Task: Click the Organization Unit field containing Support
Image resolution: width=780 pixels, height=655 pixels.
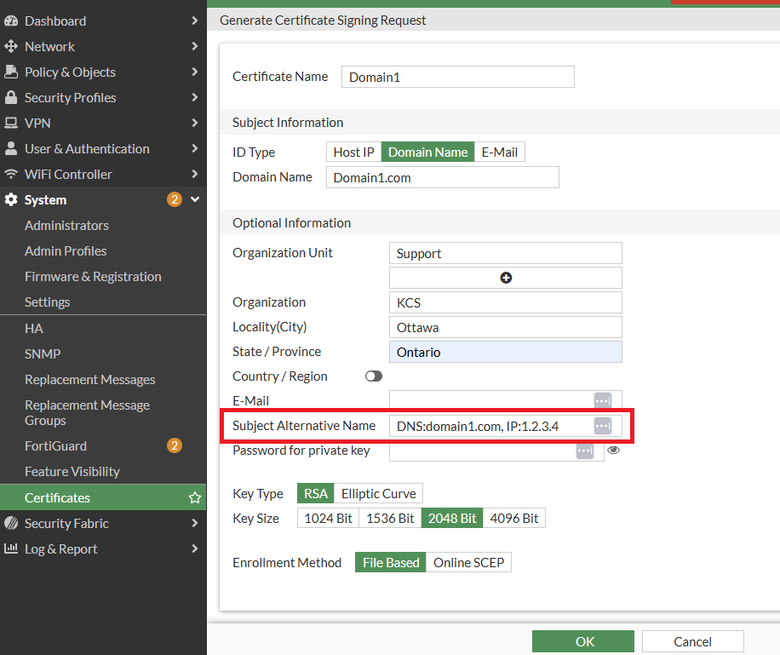Action: (505, 253)
